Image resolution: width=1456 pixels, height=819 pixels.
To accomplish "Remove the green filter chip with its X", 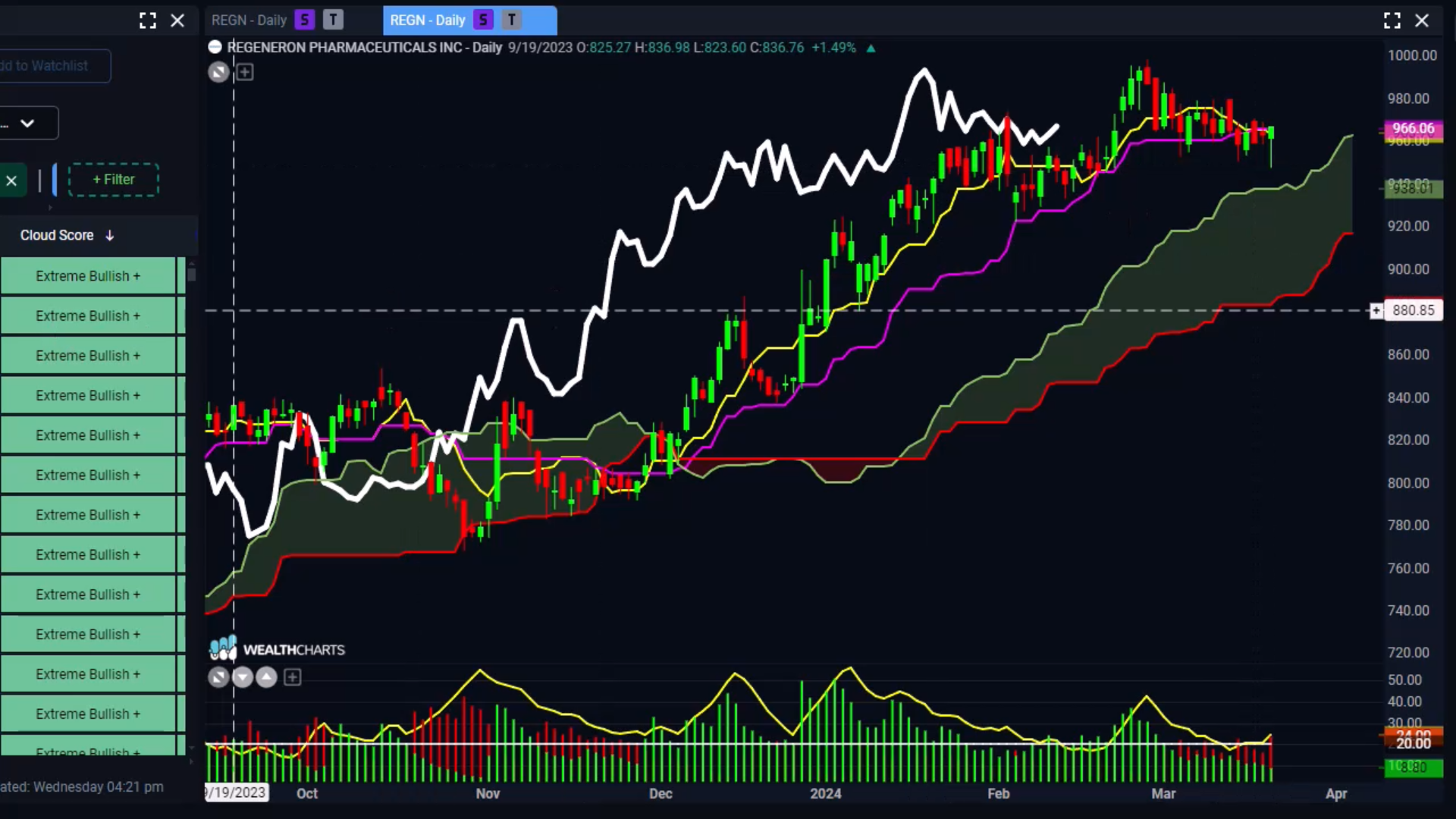I will tap(11, 180).
